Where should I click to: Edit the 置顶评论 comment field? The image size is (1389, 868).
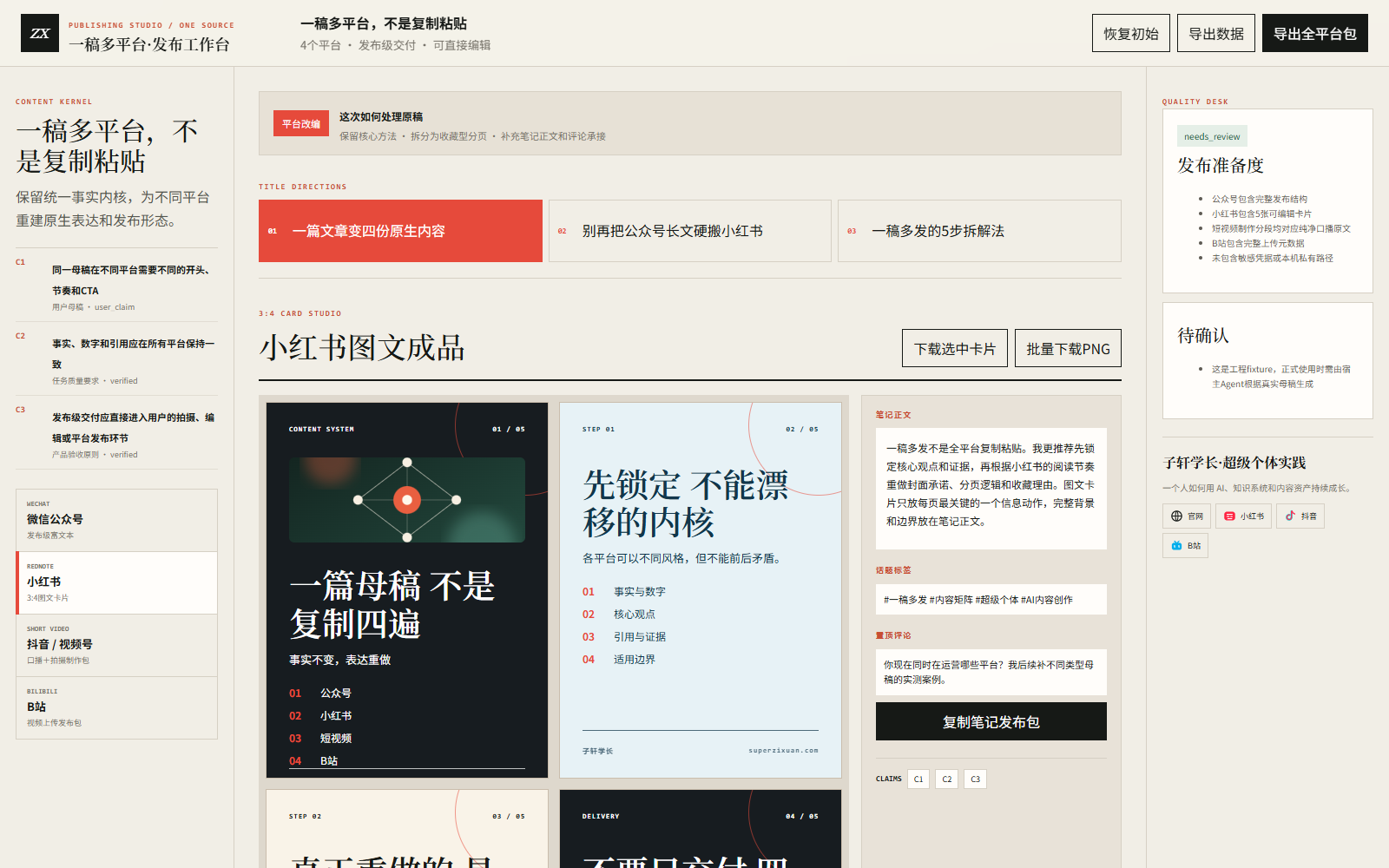[x=991, y=672]
